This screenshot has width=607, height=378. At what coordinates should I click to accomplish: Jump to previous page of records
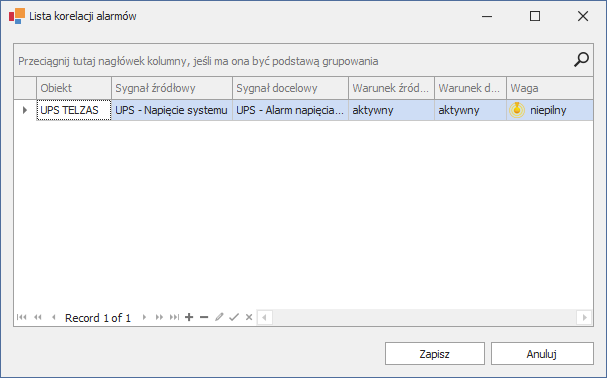(38, 317)
